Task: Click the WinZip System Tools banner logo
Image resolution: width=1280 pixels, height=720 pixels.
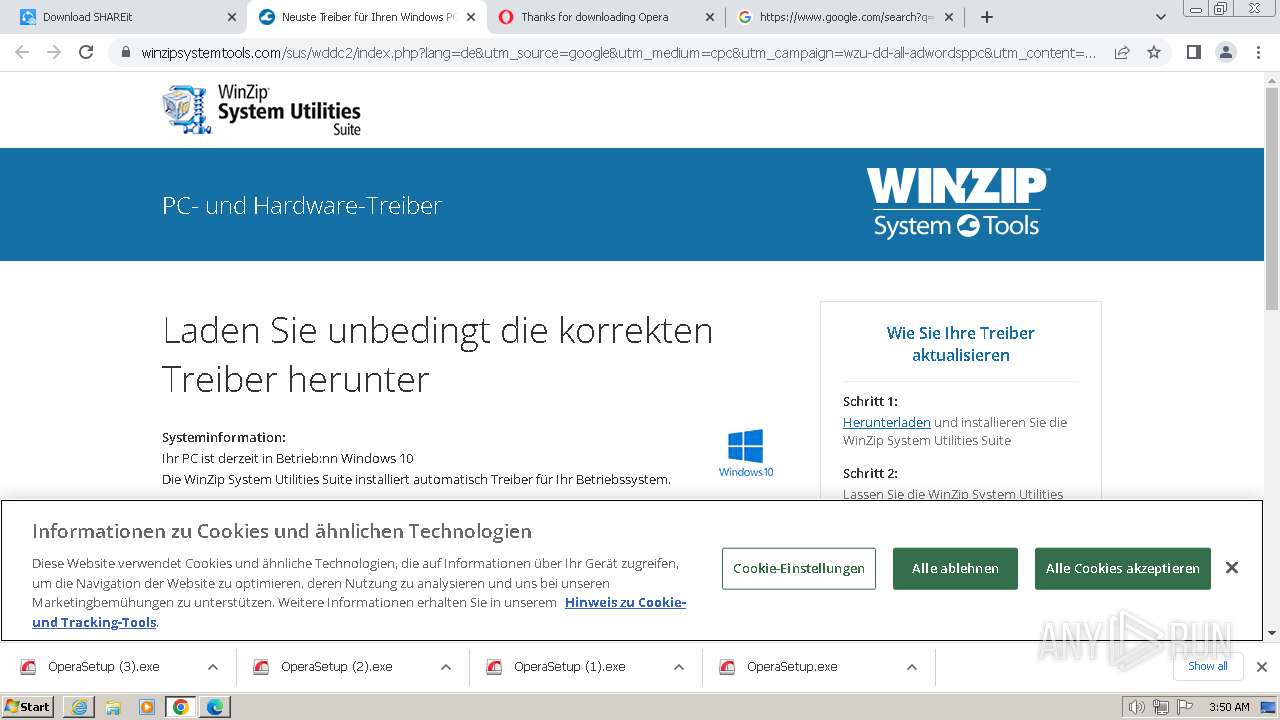Action: [957, 203]
